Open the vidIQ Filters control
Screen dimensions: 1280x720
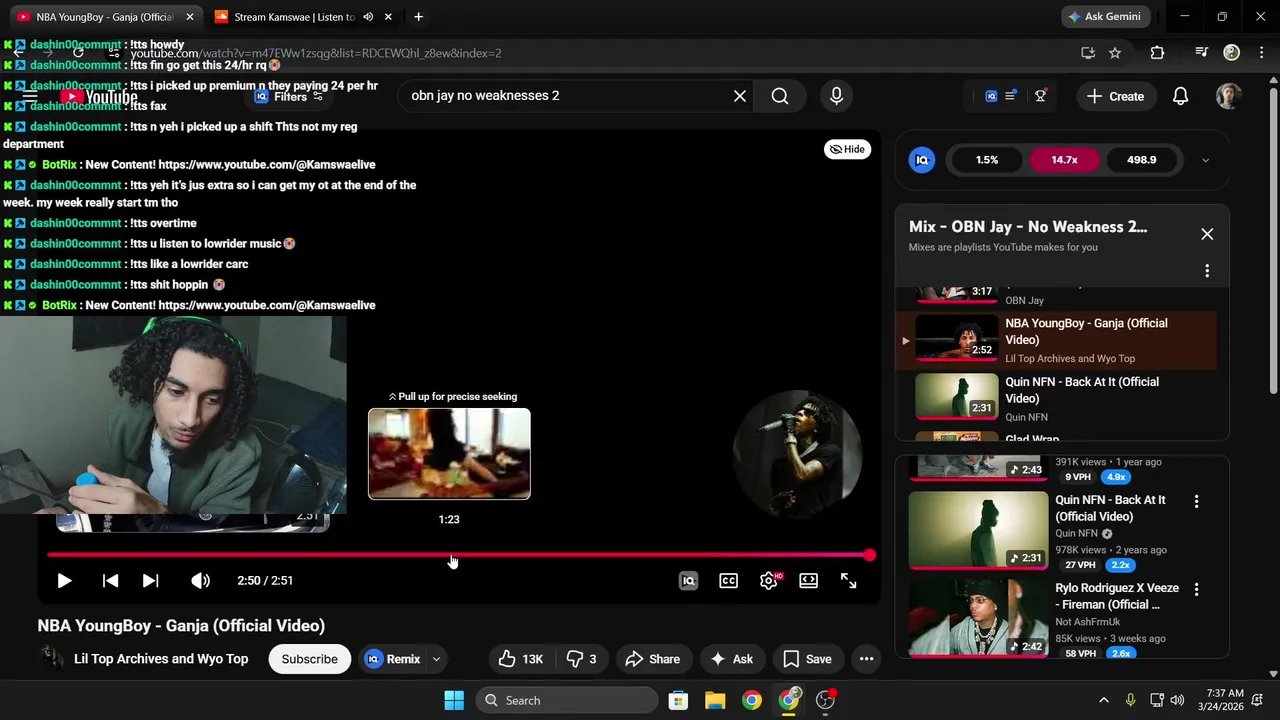288,97
